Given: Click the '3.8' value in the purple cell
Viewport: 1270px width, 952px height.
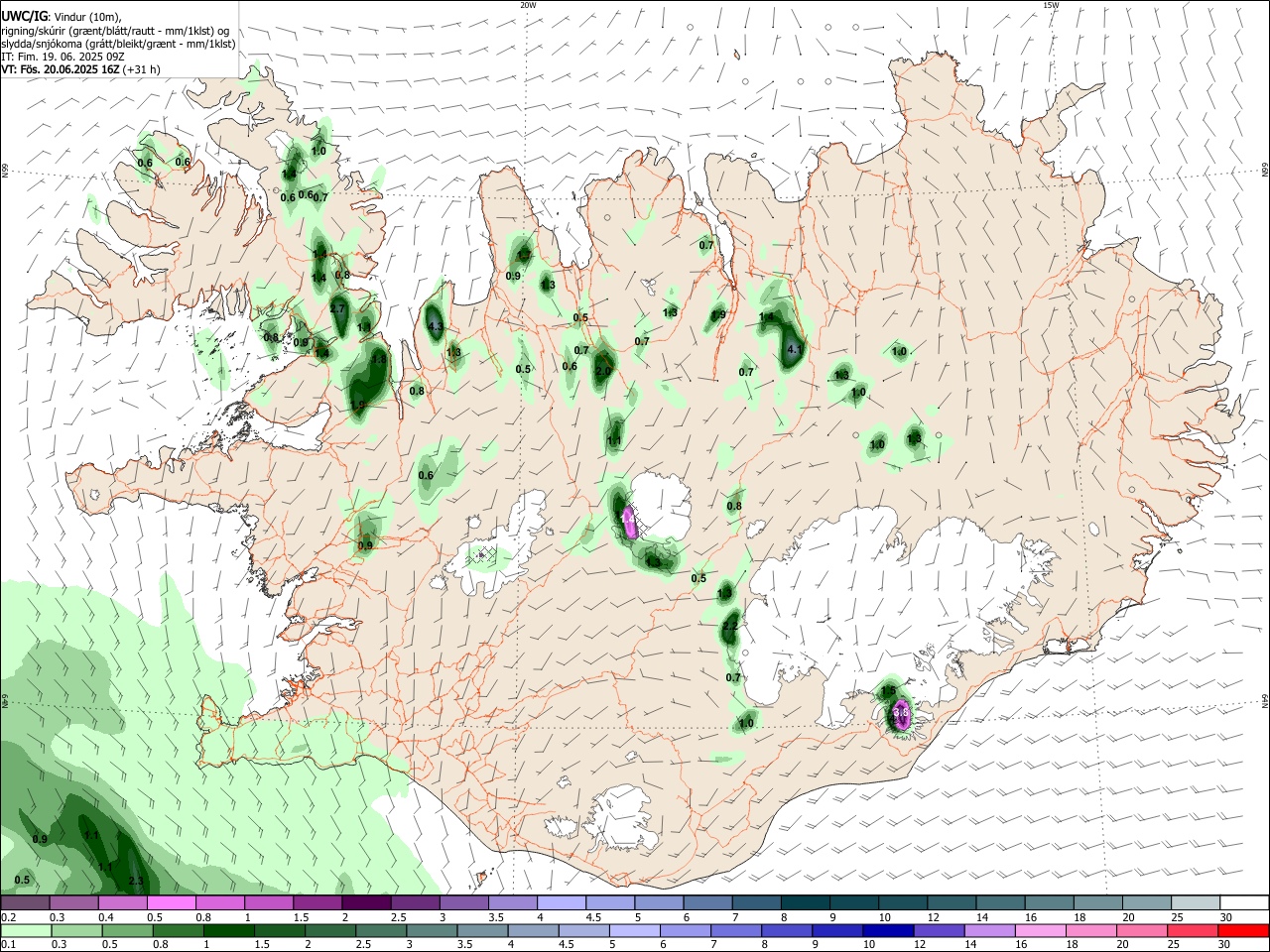Looking at the screenshot, I should coord(901,711).
